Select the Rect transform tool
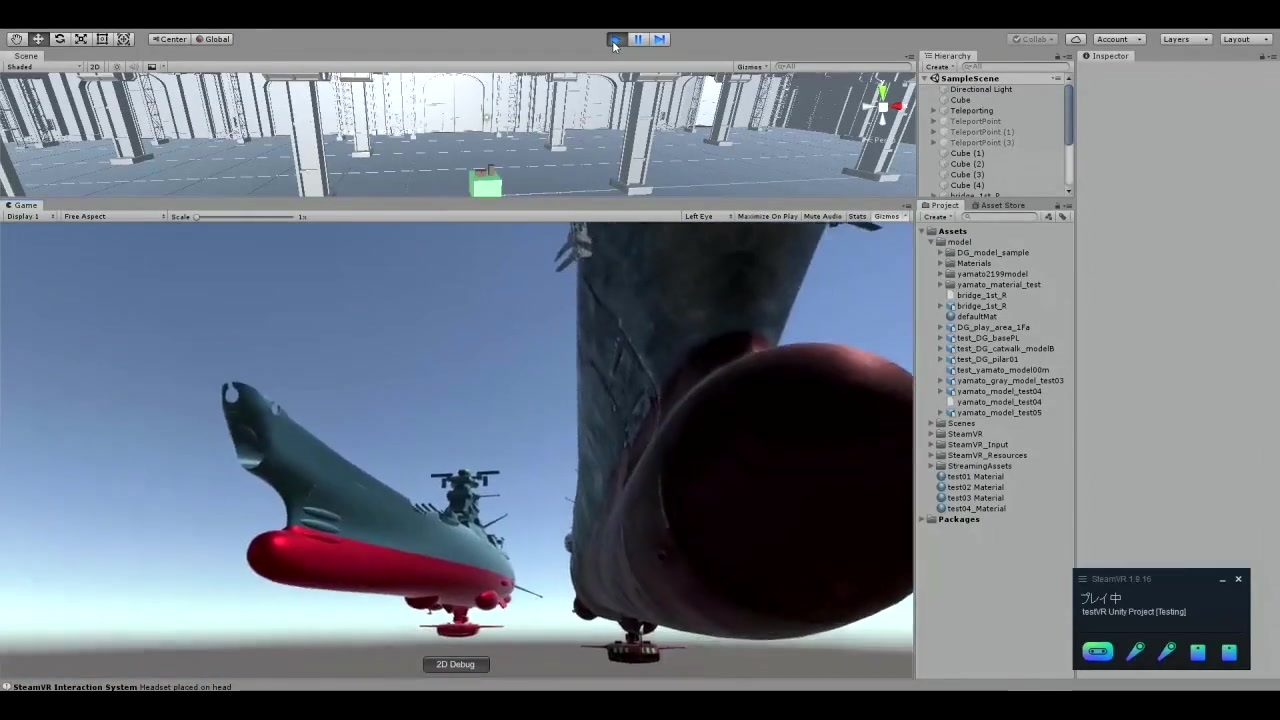This screenshot has width=1280, height=720. pos(102,39)
